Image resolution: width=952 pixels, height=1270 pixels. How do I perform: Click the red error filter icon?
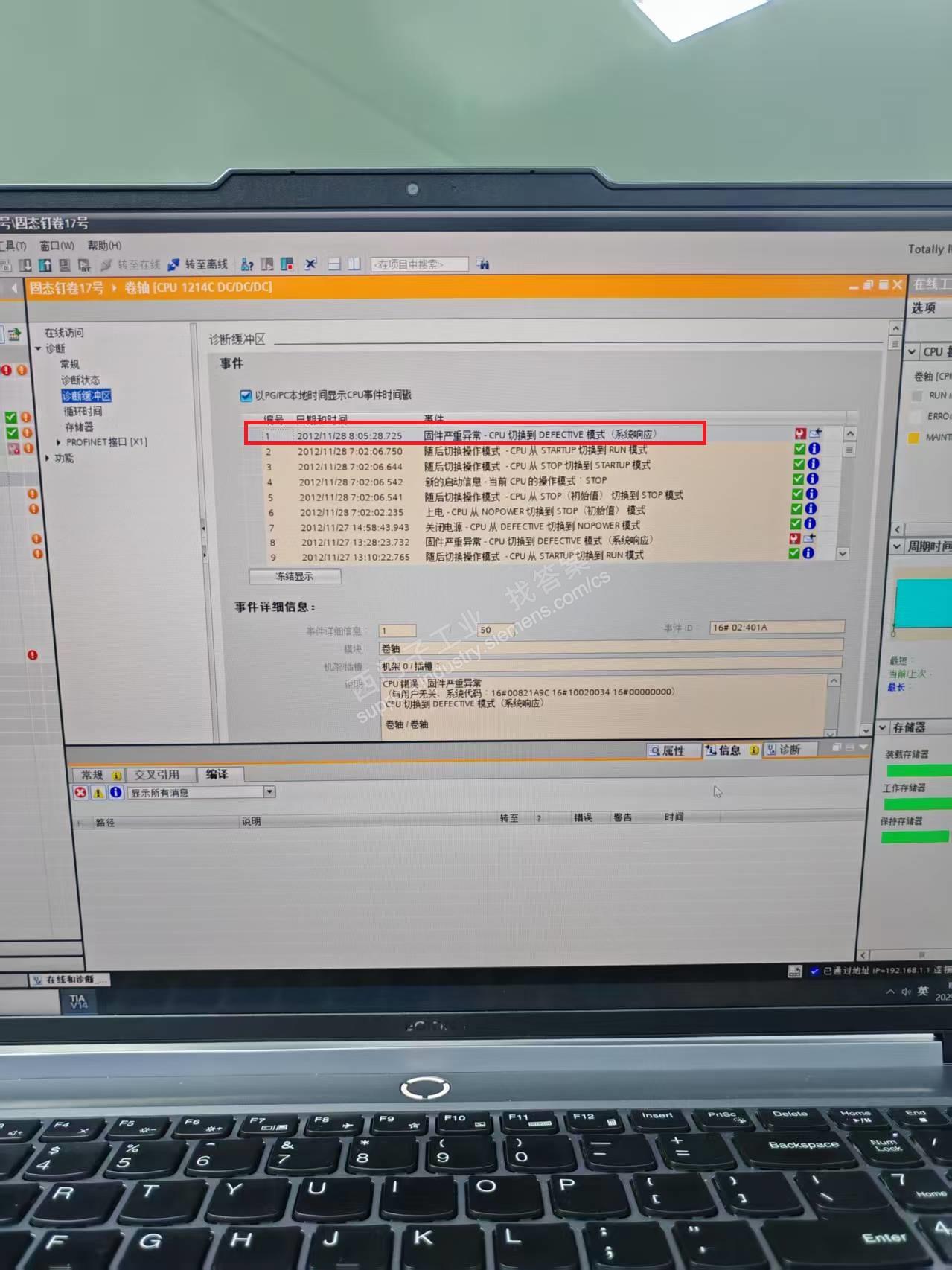[80, 793]
